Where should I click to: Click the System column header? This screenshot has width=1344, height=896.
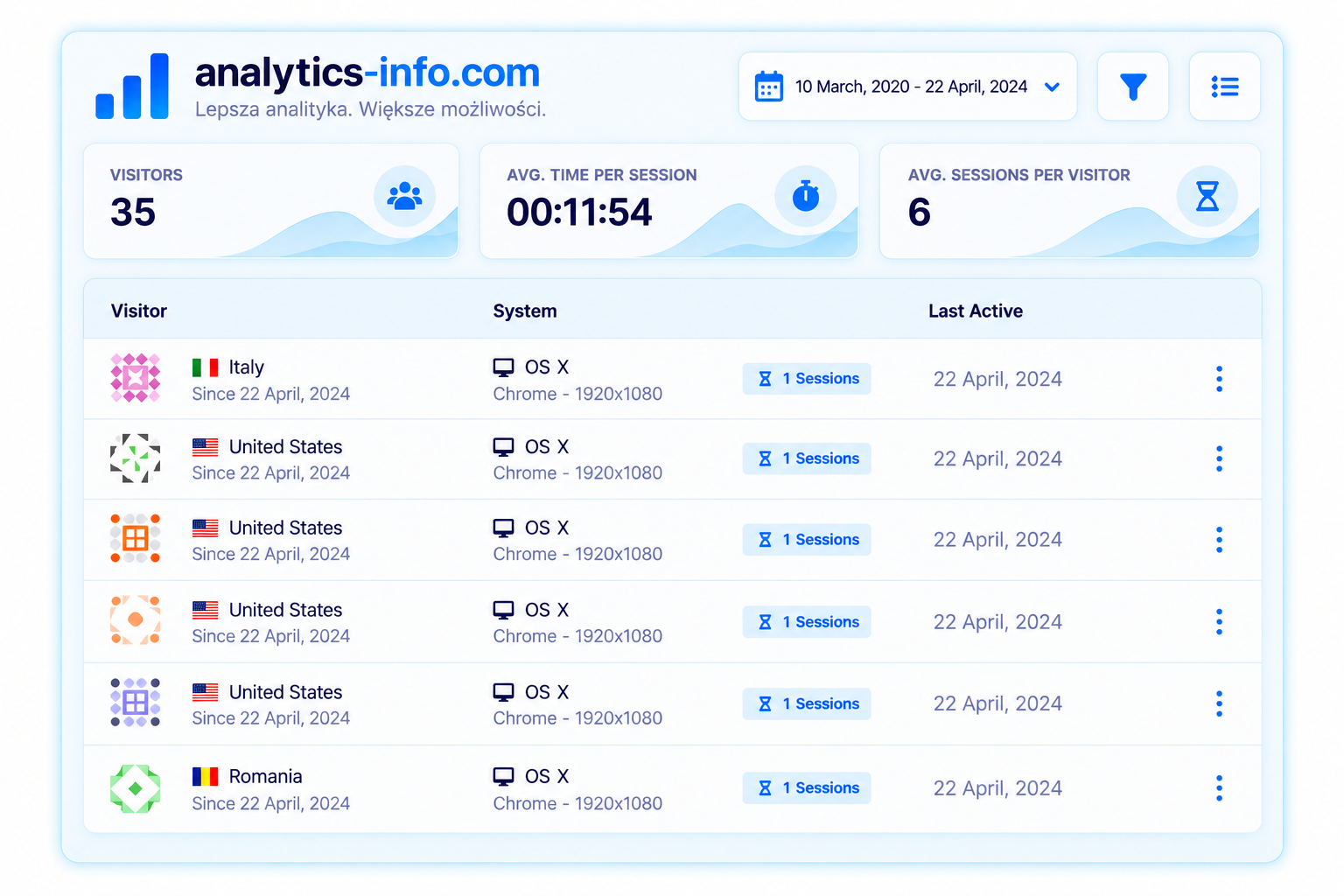pyautogui.click(x=525, y=311)
